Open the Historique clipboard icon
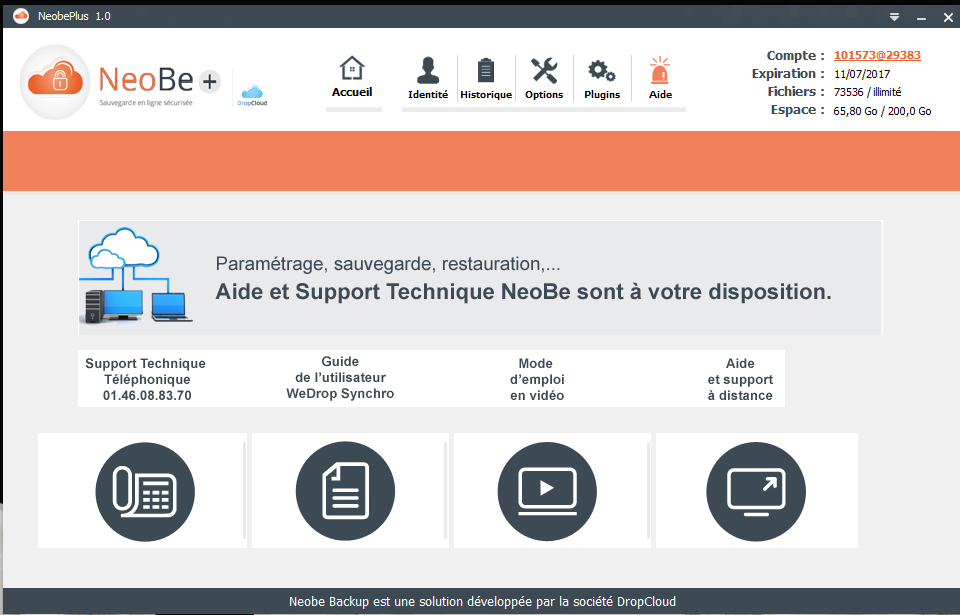 tap(486, 71)
